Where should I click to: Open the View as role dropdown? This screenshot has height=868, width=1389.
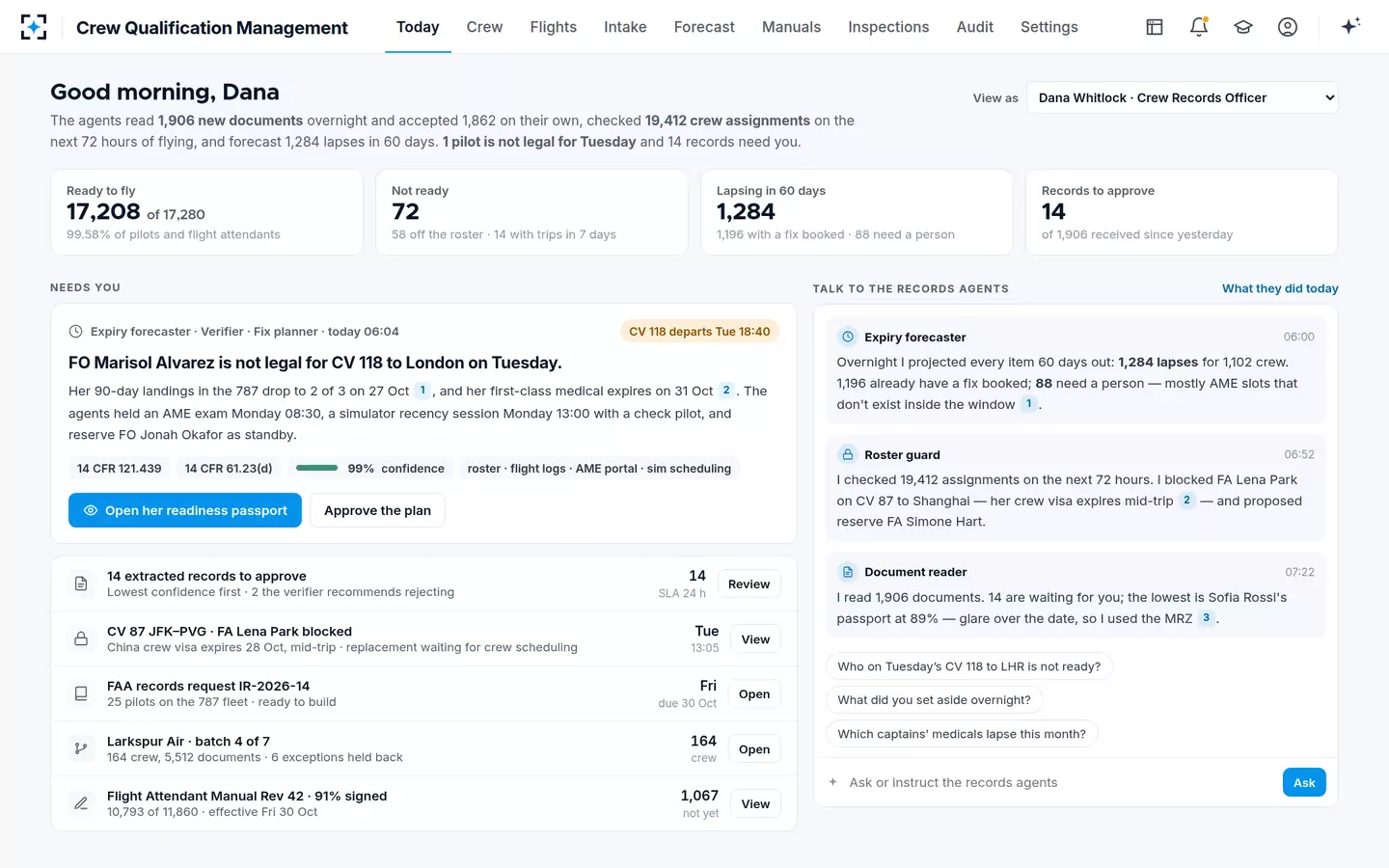(1183, 97)
